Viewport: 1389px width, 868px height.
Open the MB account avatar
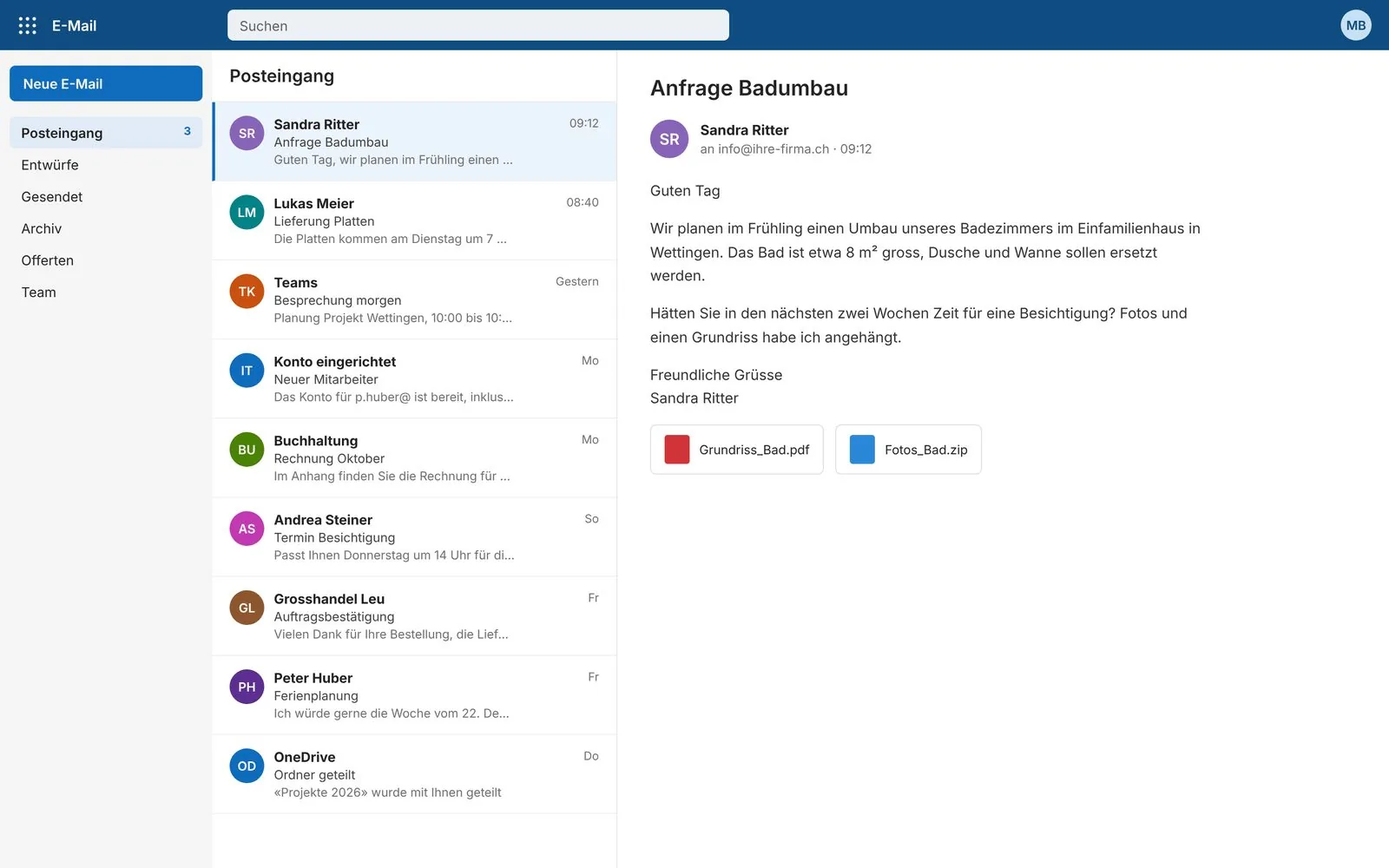click(1355, 25)
